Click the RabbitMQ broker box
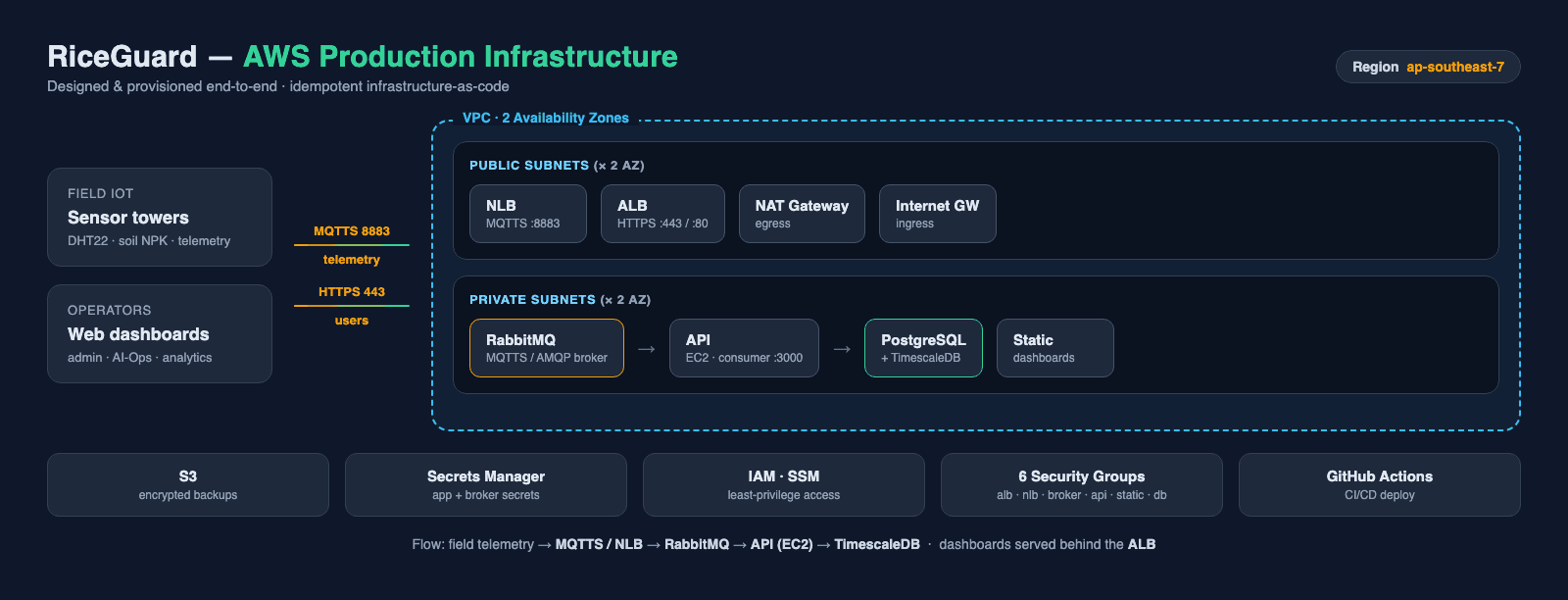 (547, 348)
